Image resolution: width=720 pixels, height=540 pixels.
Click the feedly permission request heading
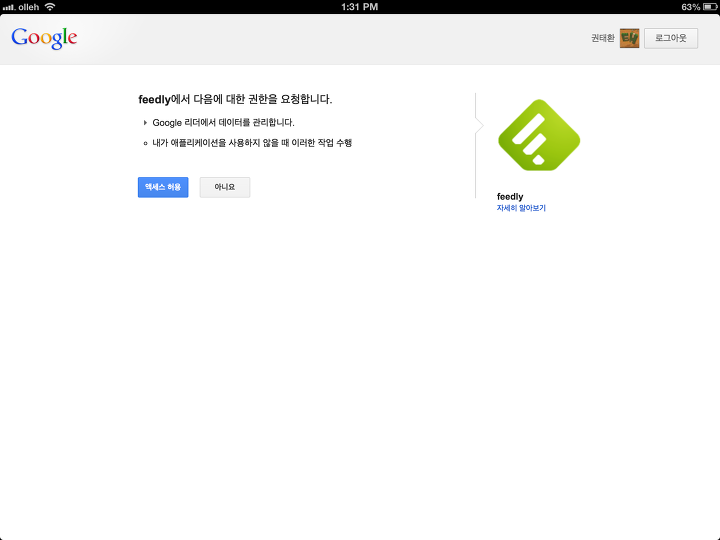pos(235,99)
